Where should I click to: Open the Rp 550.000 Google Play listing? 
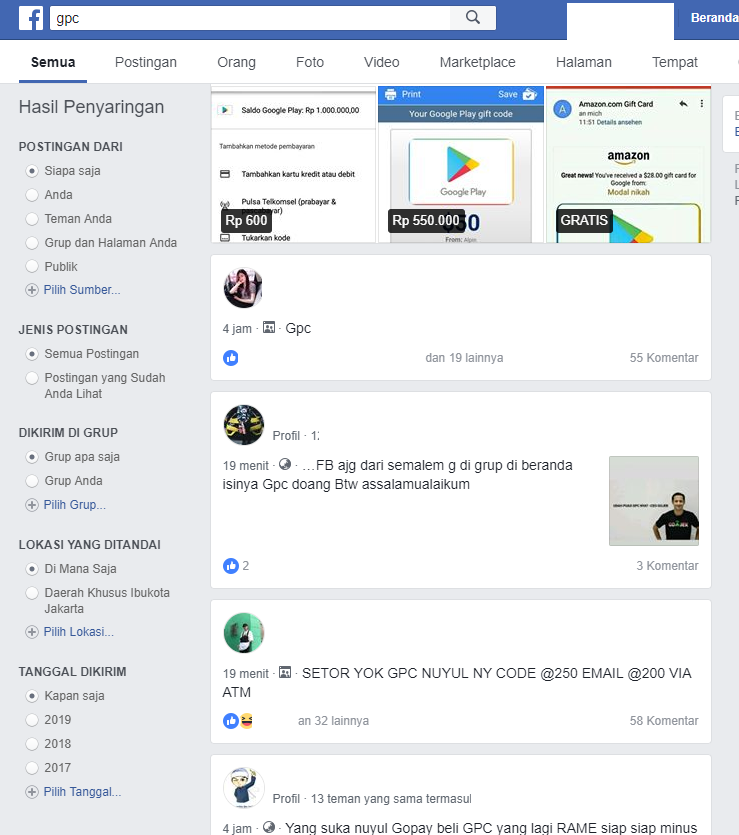[x=461, y=165]
